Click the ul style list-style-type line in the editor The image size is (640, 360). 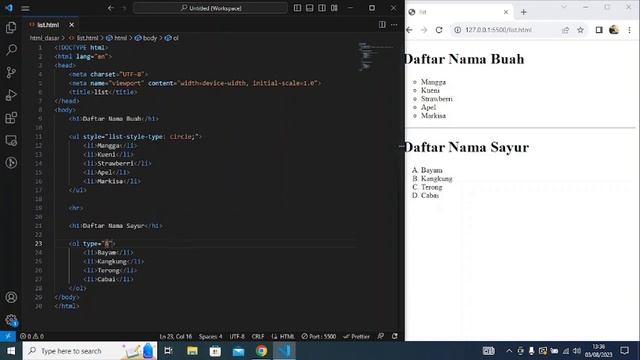135,137
